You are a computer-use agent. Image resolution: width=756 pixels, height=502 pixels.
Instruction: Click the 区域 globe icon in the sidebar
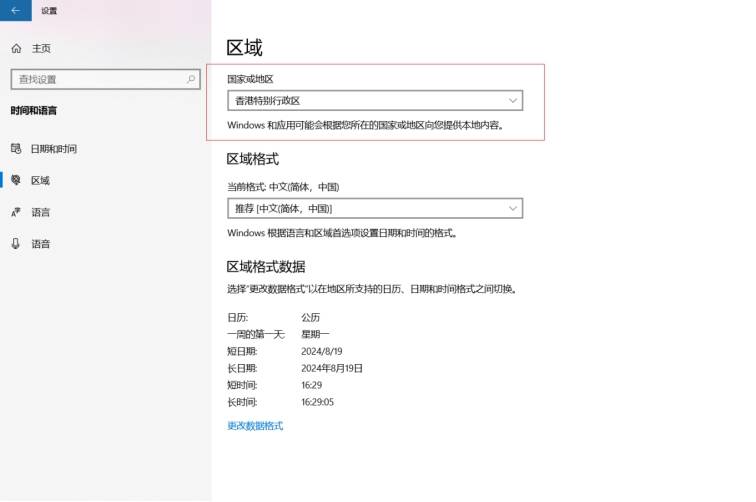(x=15, y=180)
